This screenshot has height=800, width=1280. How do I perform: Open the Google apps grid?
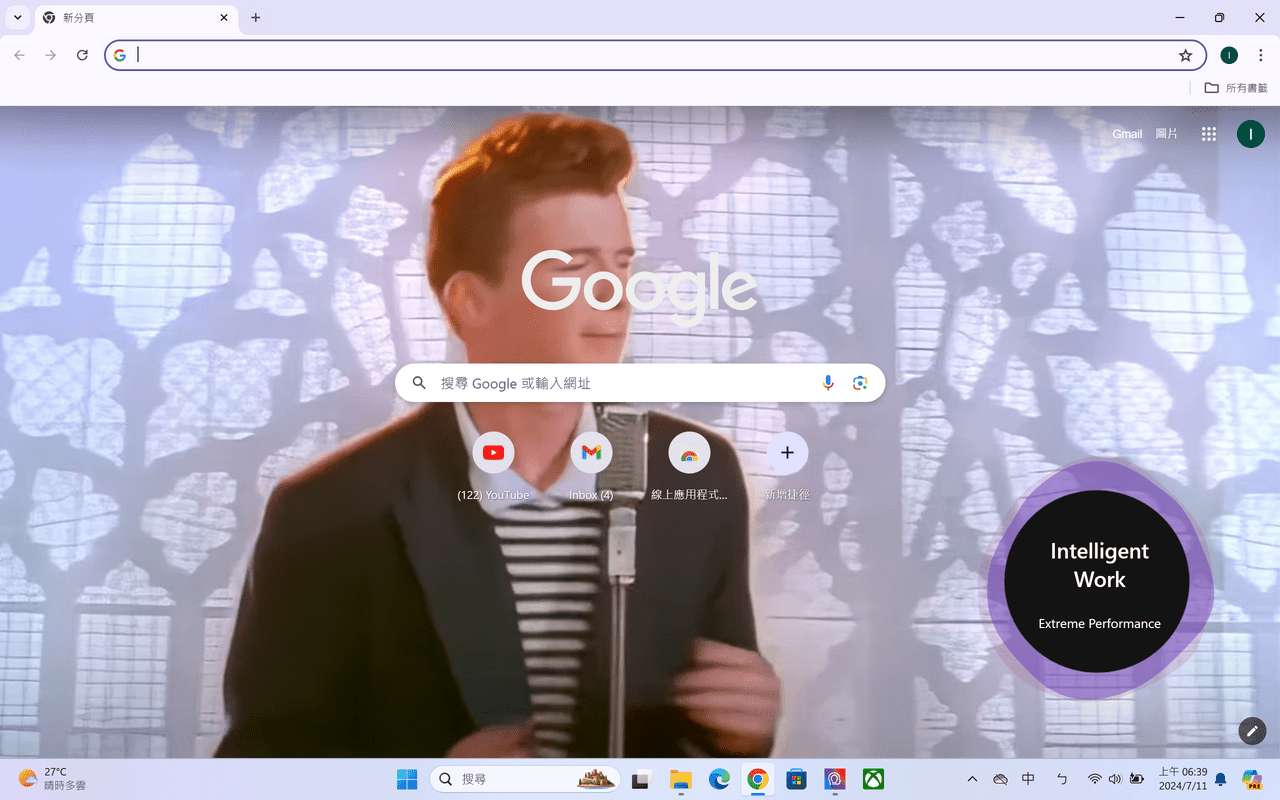(x=1209, y=134)
